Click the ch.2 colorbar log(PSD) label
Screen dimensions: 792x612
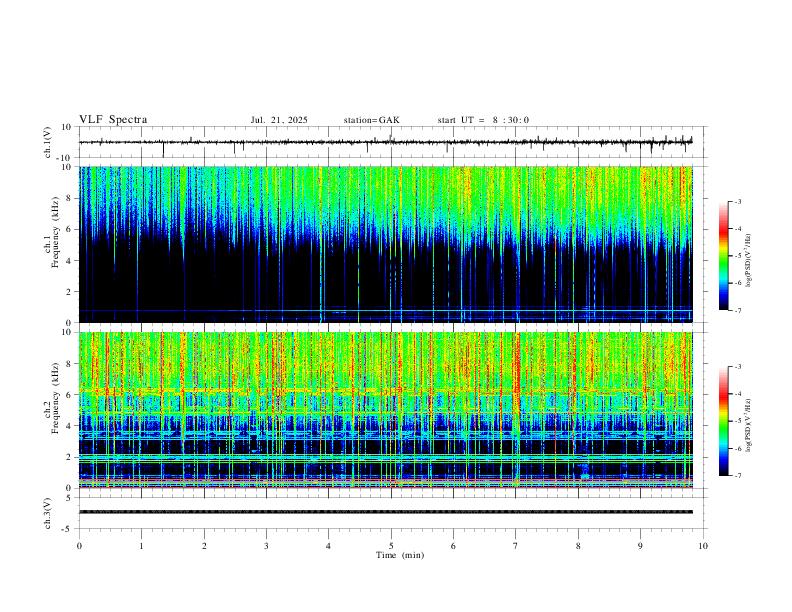coord(749,425)
